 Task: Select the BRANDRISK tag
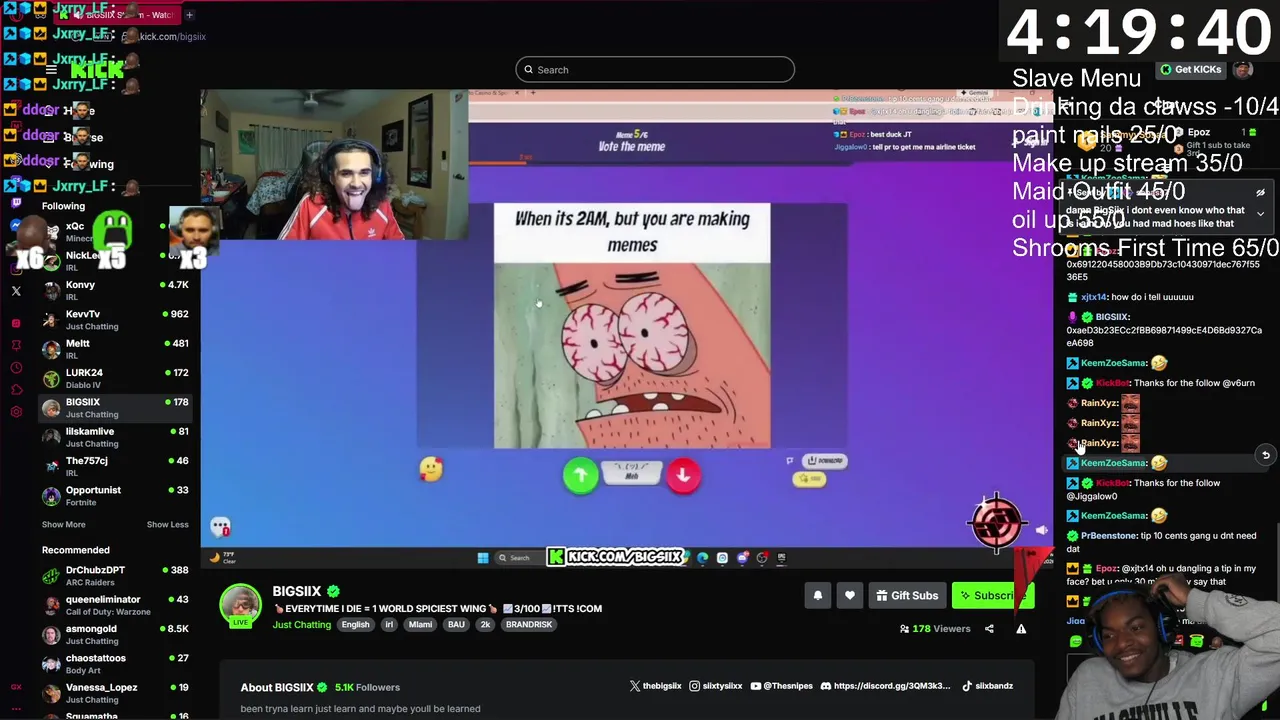coord(529,625)
